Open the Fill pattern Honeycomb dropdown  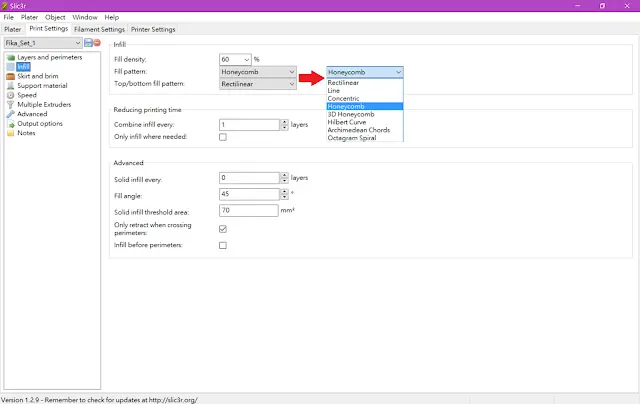click(258, 72)
